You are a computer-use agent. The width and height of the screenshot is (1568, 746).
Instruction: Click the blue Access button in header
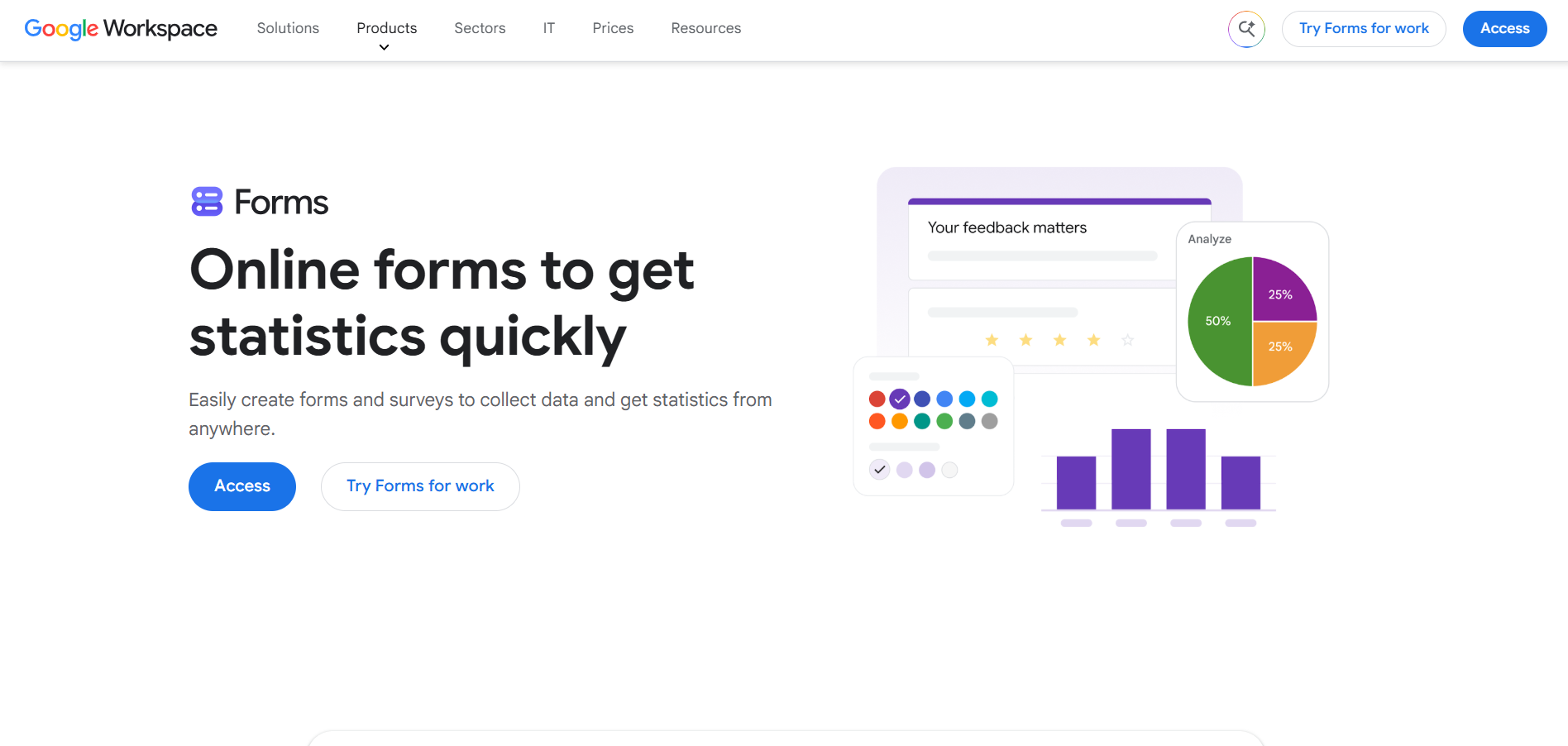pos(1504,29)
